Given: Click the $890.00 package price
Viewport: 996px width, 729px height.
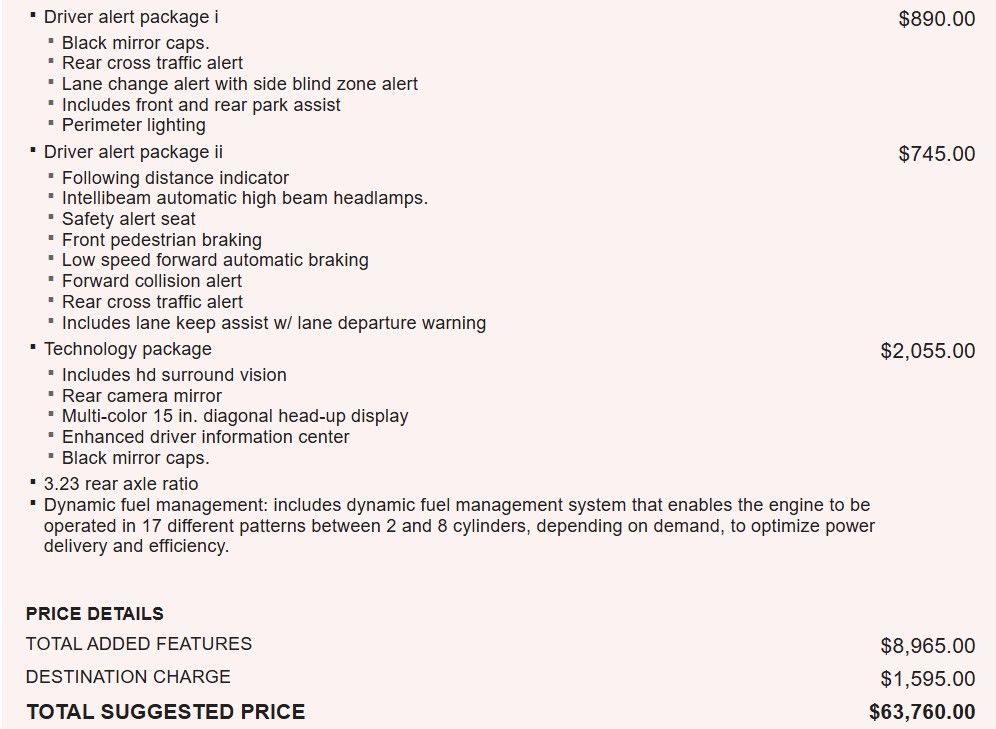Looking at the screenshot, I should (x=936, y=18).
